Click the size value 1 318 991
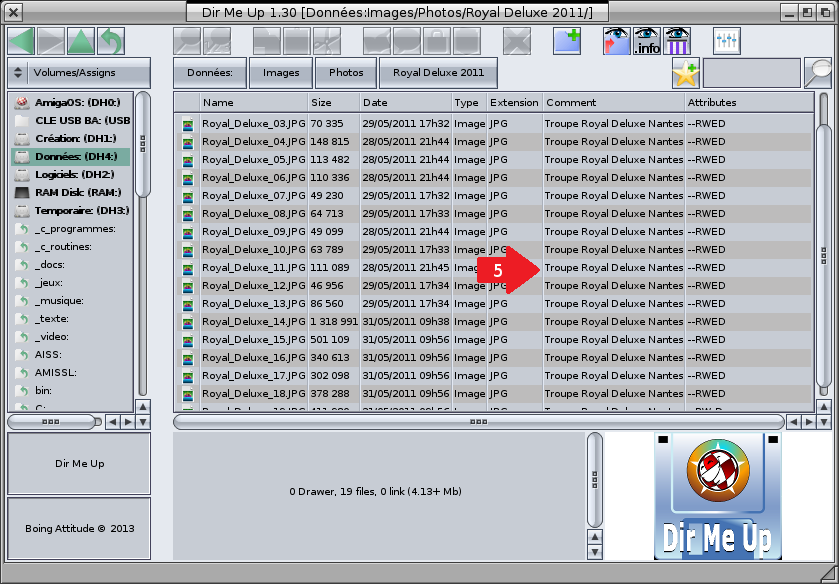The height and width of the screenshot is (584, 839). (334, 322)
